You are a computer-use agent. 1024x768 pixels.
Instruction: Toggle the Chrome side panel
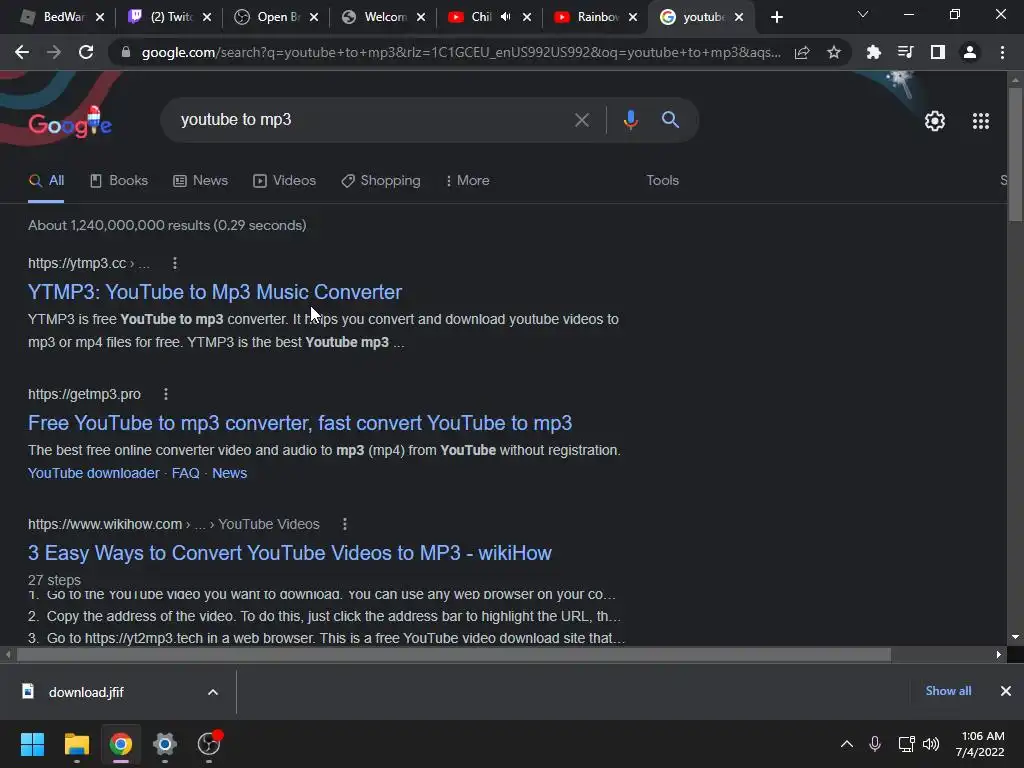tap(938, 52)
